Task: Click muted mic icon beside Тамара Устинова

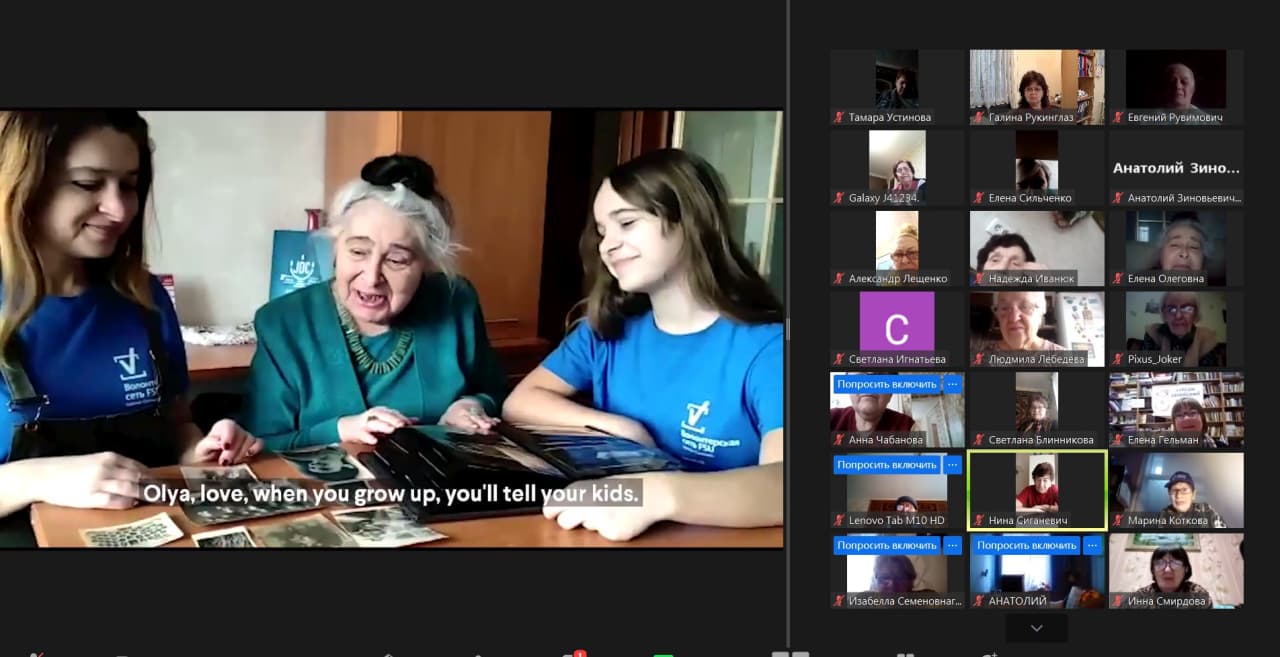Action: click(840, 117)
